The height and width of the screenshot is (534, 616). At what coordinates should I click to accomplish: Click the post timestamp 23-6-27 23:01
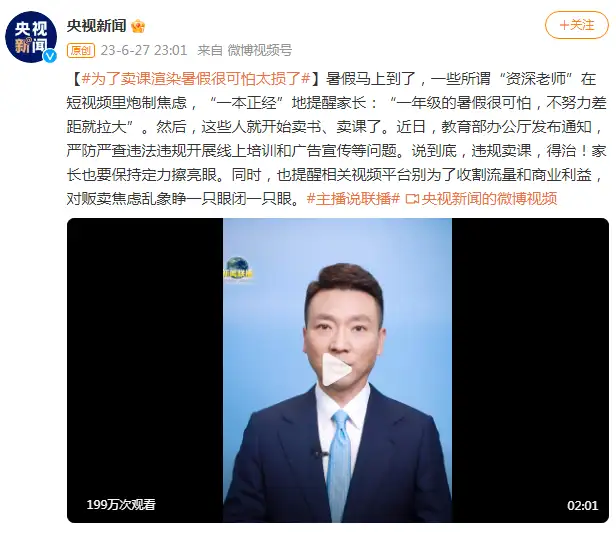(144, 50)
